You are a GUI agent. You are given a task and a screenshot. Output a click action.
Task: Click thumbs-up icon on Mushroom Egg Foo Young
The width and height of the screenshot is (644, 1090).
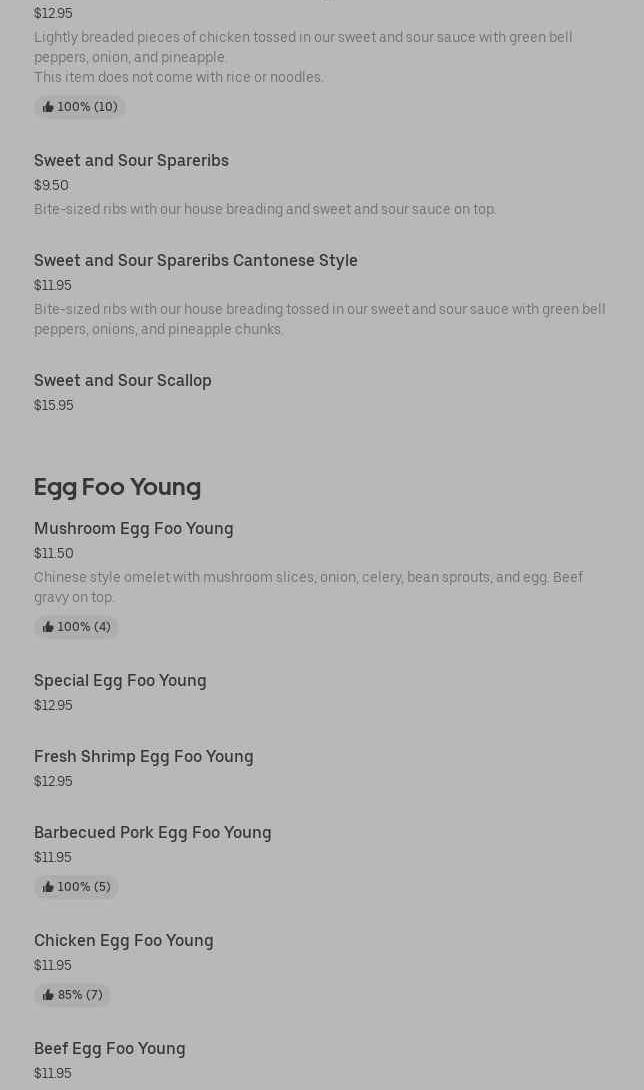pos(48,627)
